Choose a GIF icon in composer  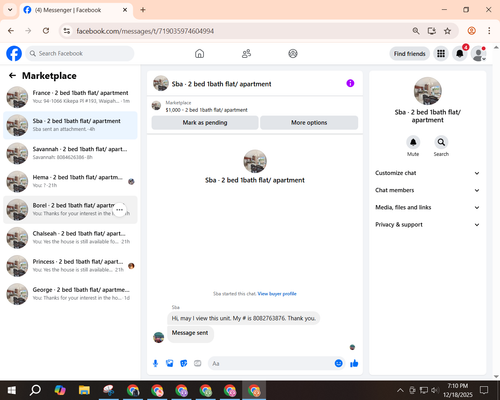click(198, 363)
